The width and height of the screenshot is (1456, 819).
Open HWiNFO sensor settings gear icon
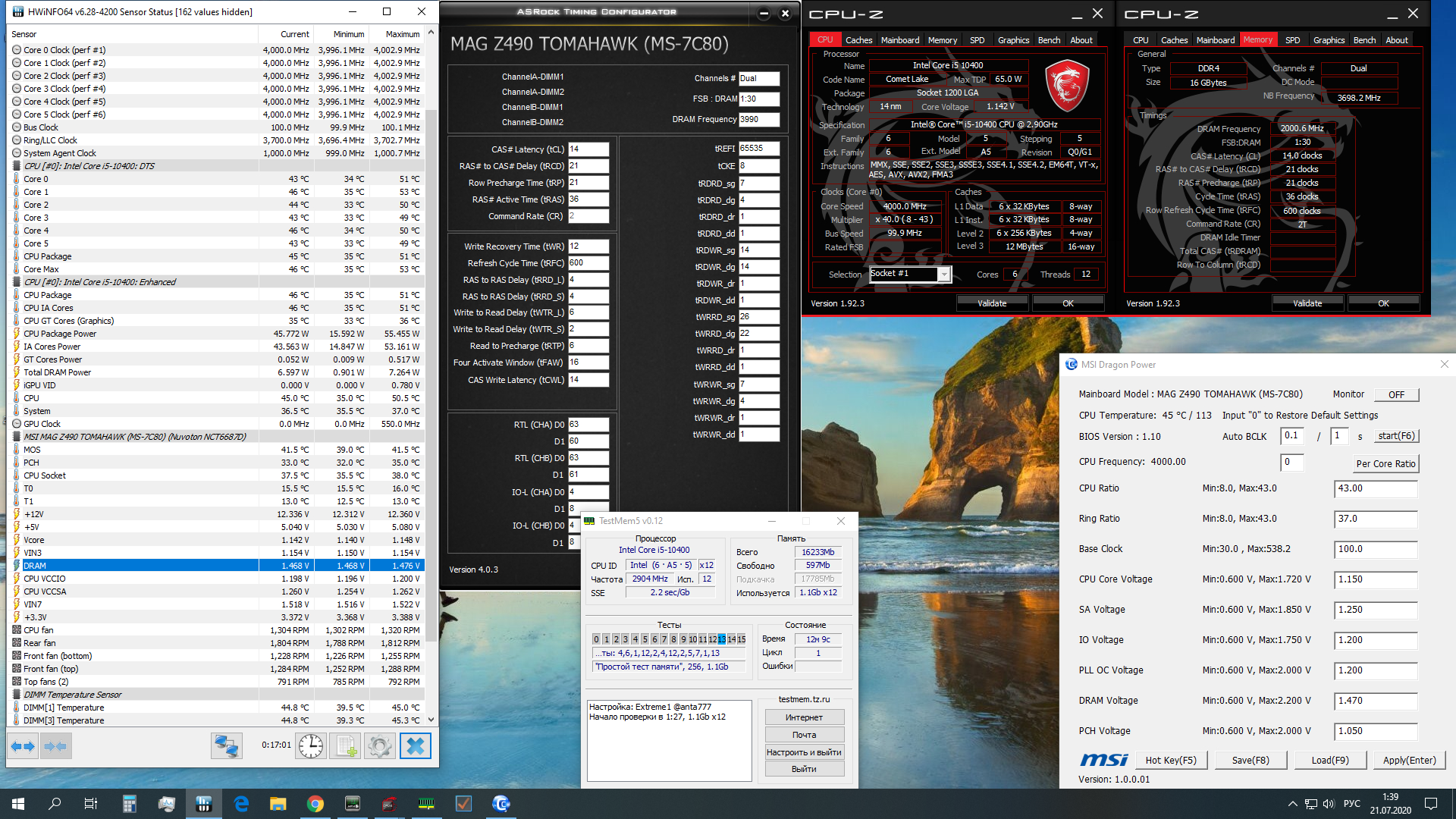pyautogui.click(x=380, y=746)
